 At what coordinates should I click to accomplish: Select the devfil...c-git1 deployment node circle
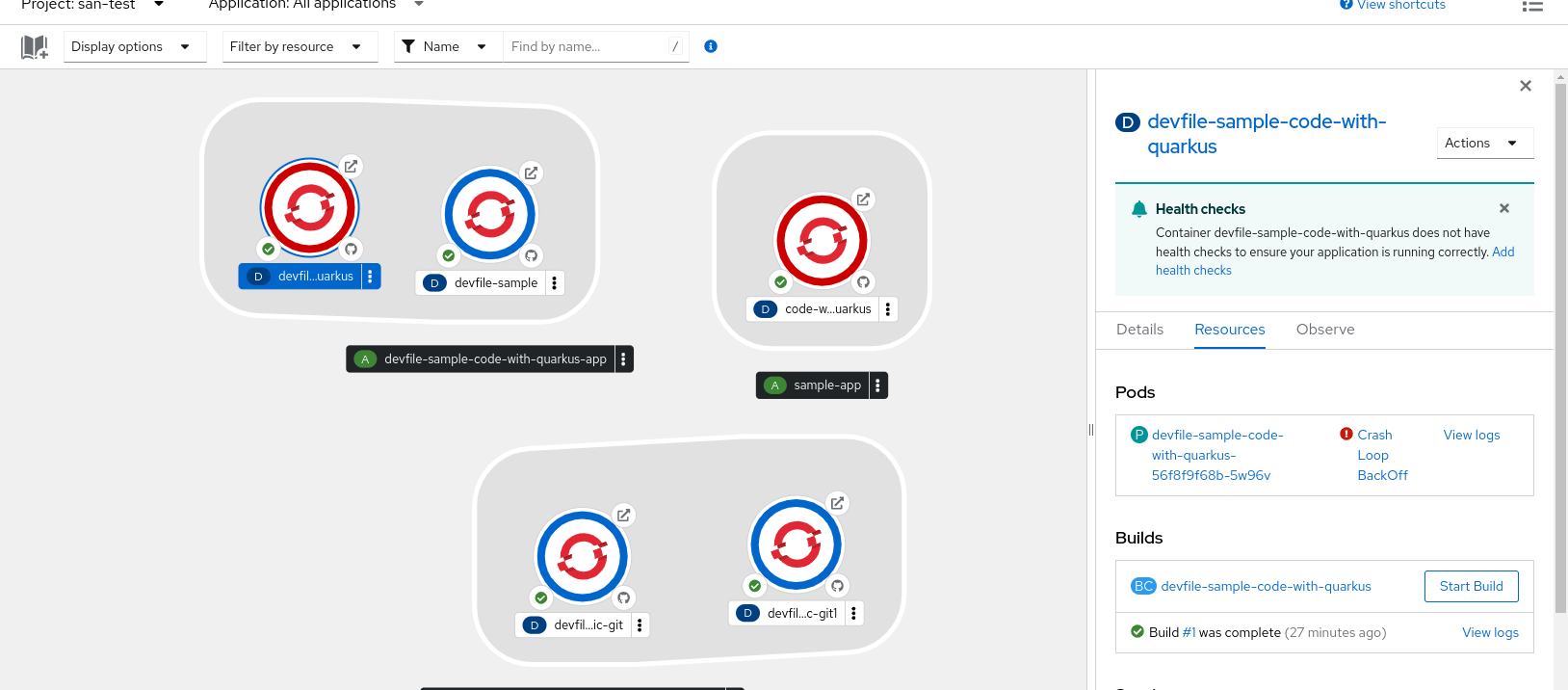pos(797,544)
